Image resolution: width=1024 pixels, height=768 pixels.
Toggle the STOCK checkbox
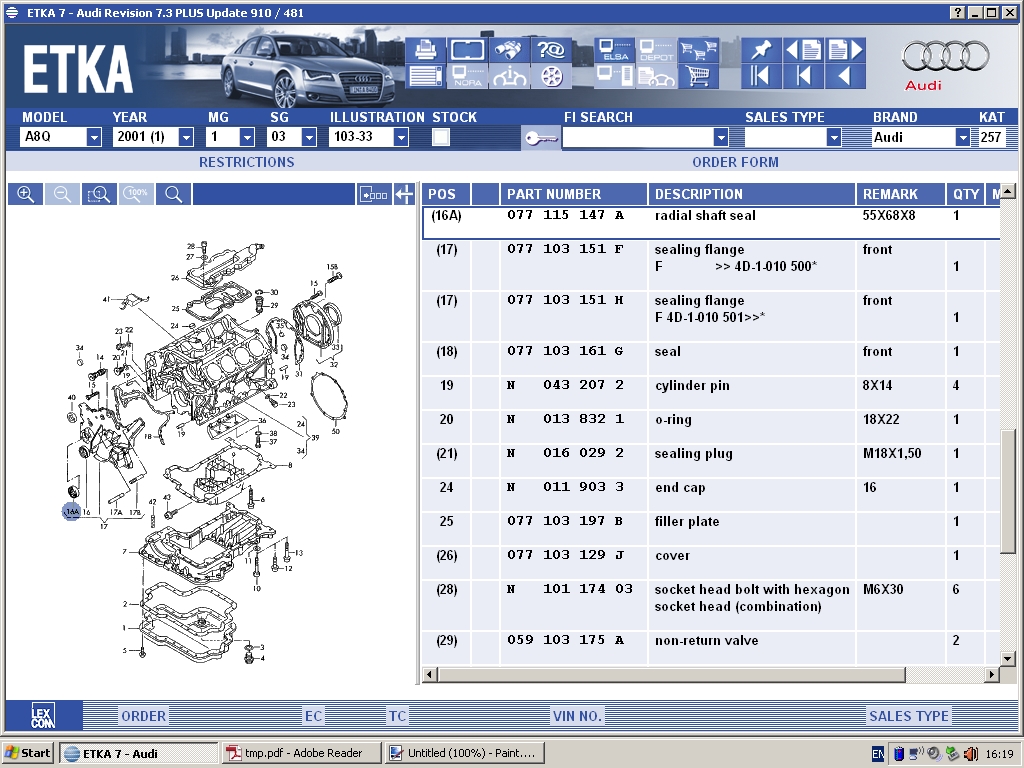[x=441, y=137]
